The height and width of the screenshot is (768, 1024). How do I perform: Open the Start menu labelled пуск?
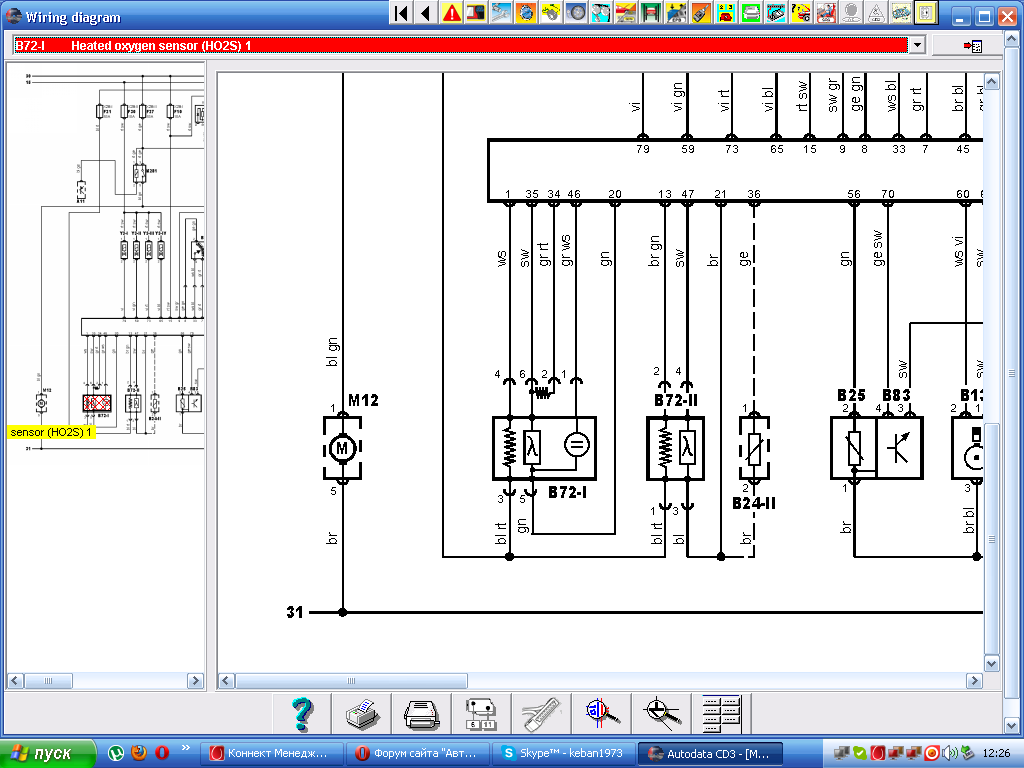[48, 753]
